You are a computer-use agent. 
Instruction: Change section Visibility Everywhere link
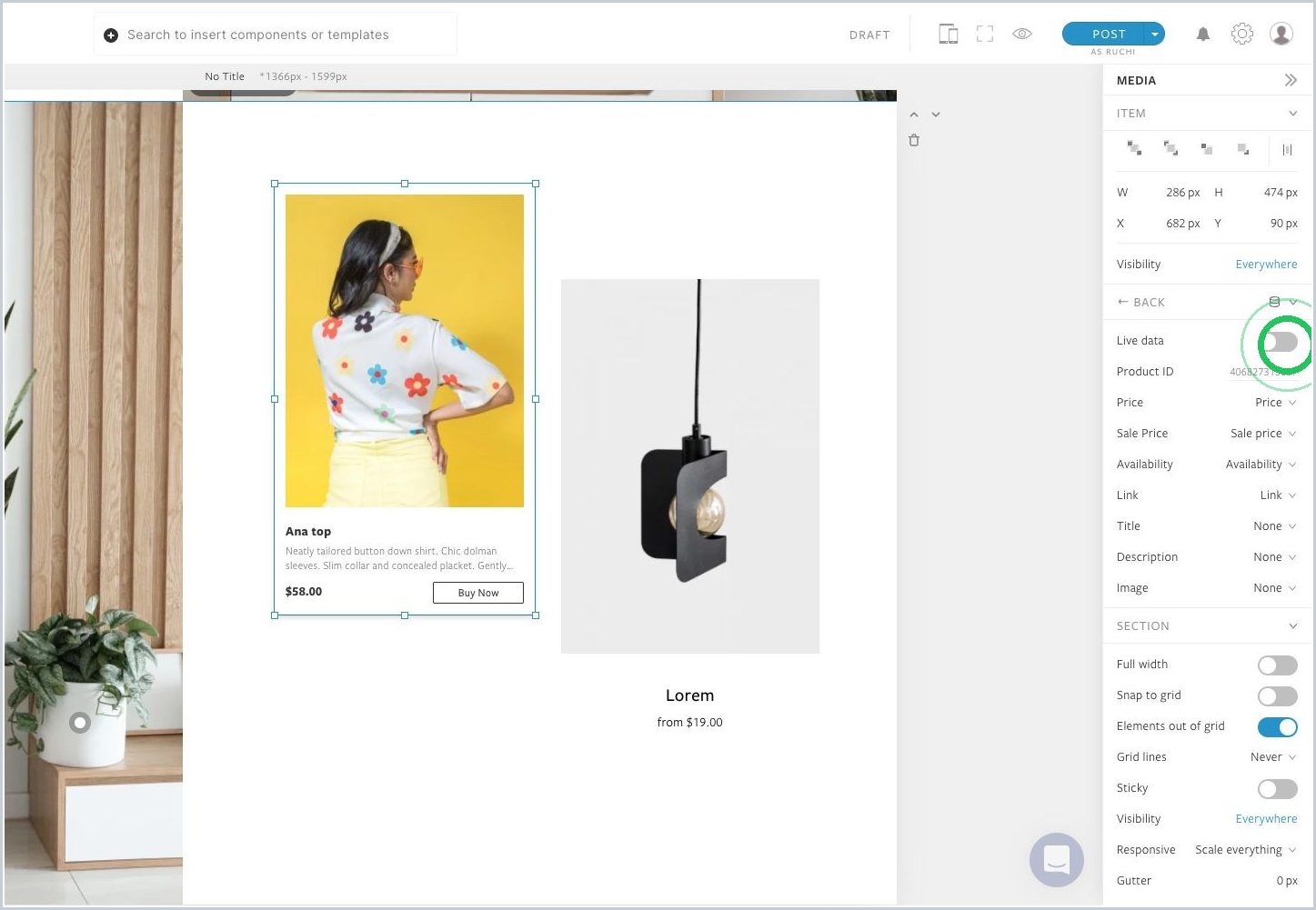tap(1266, 819)
